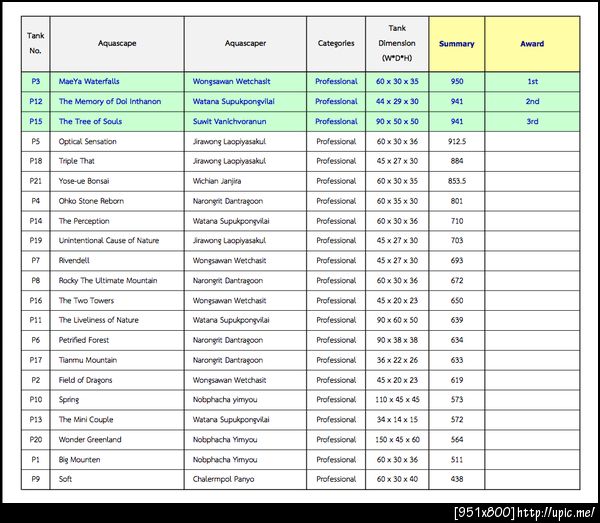600x523 pixels.
Task: Click the yellow 'Award' column header
Action: [x=532, y=44]
